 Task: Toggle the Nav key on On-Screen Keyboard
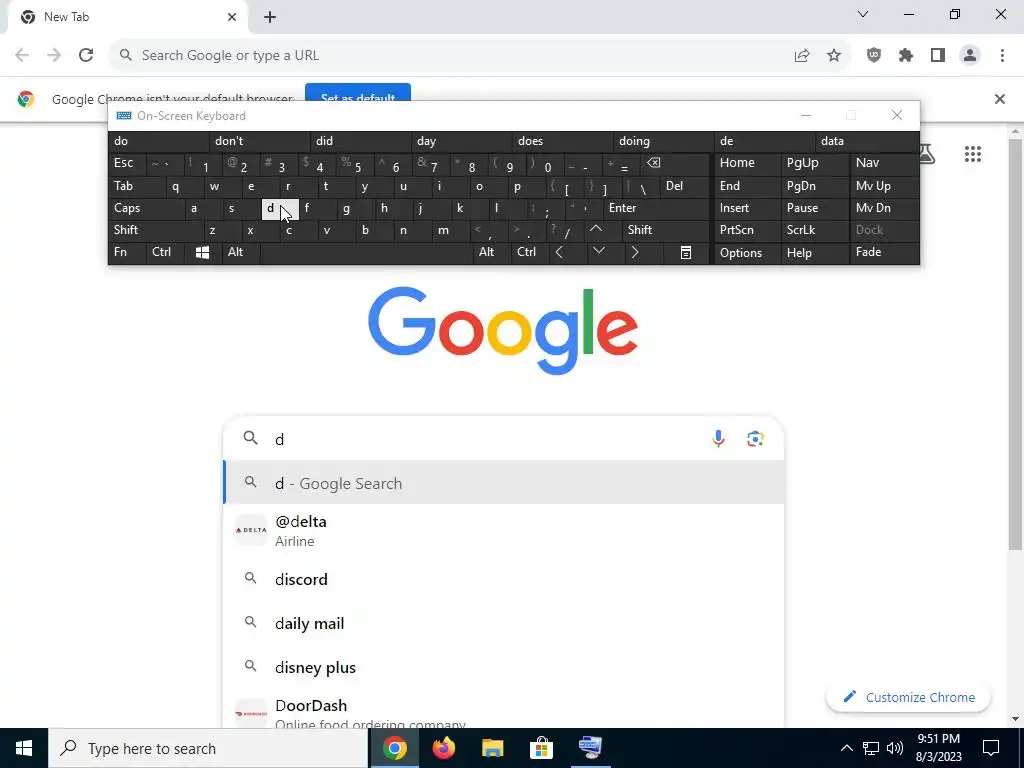click(884, 163)
